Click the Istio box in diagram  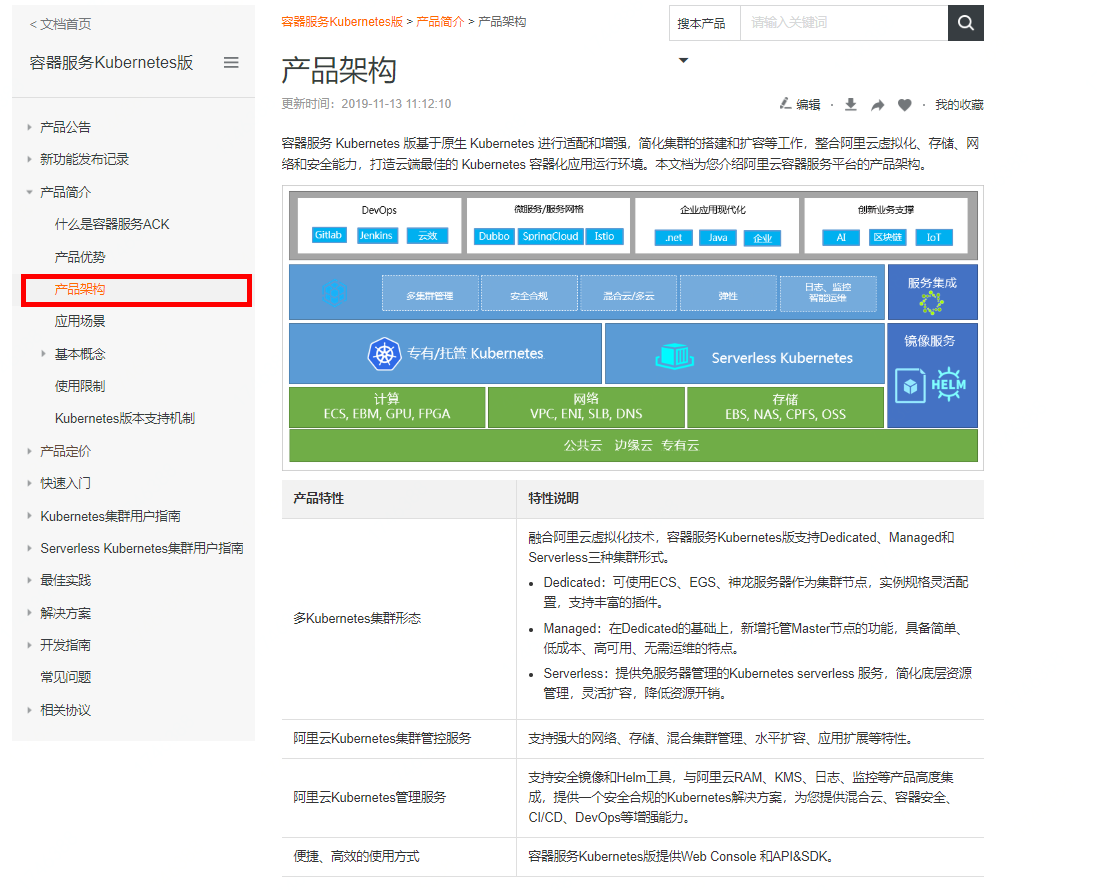point(604,236)
